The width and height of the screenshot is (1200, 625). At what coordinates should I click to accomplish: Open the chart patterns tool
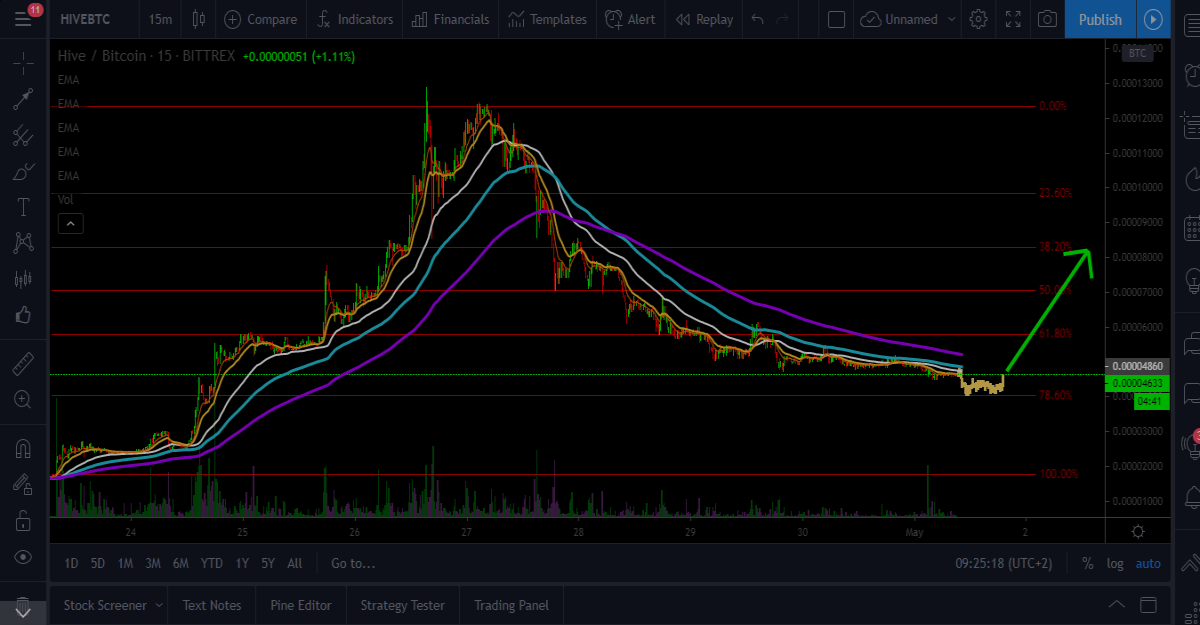point(24,242)
